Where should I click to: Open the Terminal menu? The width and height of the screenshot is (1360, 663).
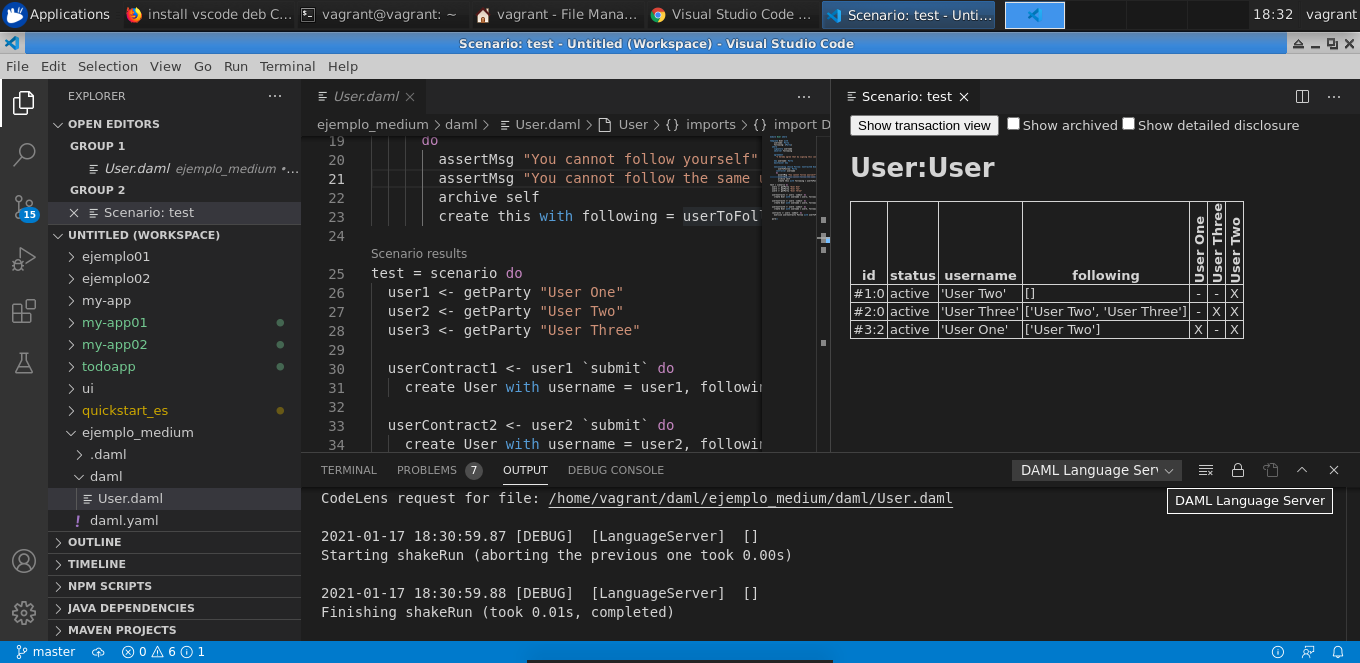coord(288,66)
